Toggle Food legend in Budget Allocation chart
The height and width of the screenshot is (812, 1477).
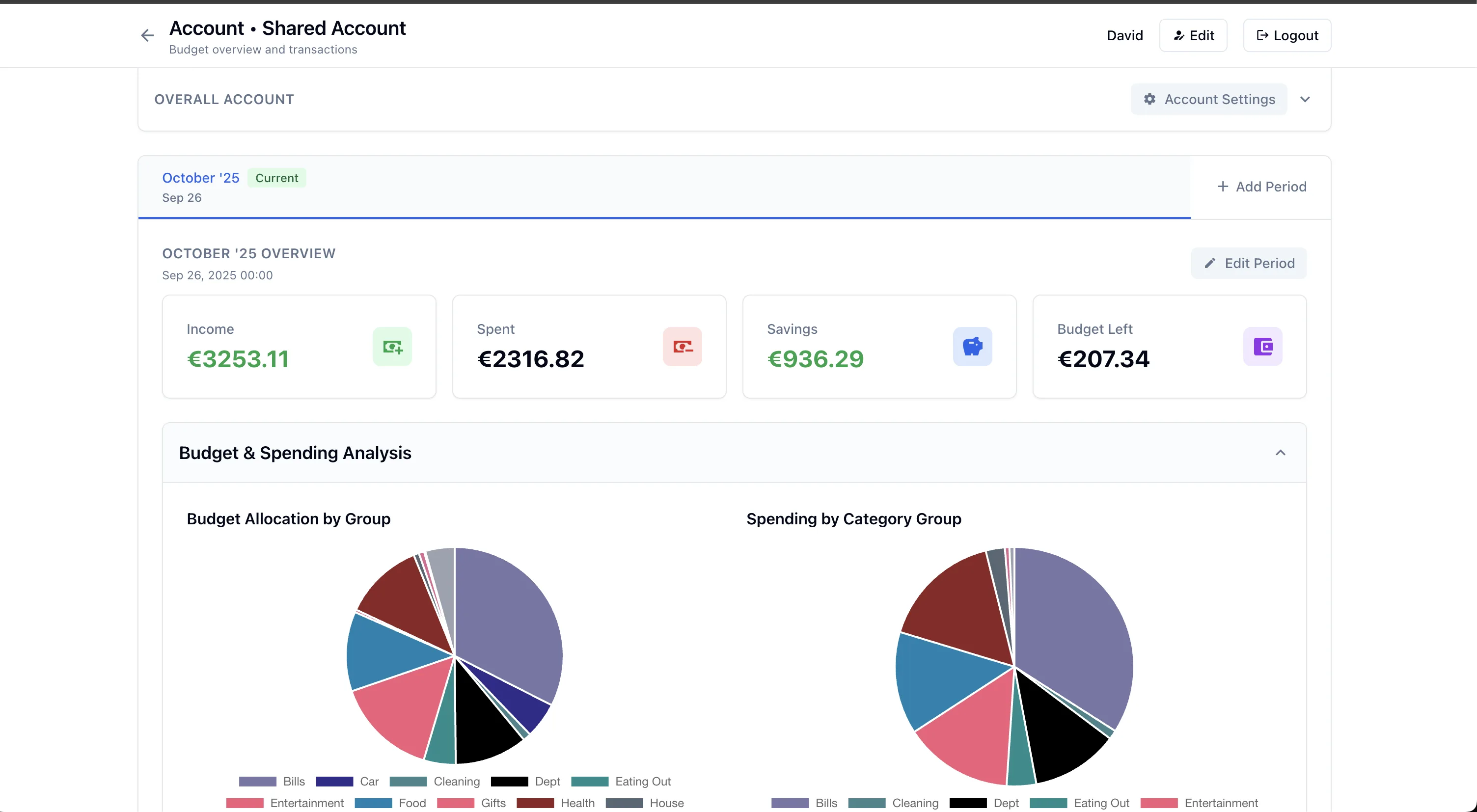tap(390, 803)
